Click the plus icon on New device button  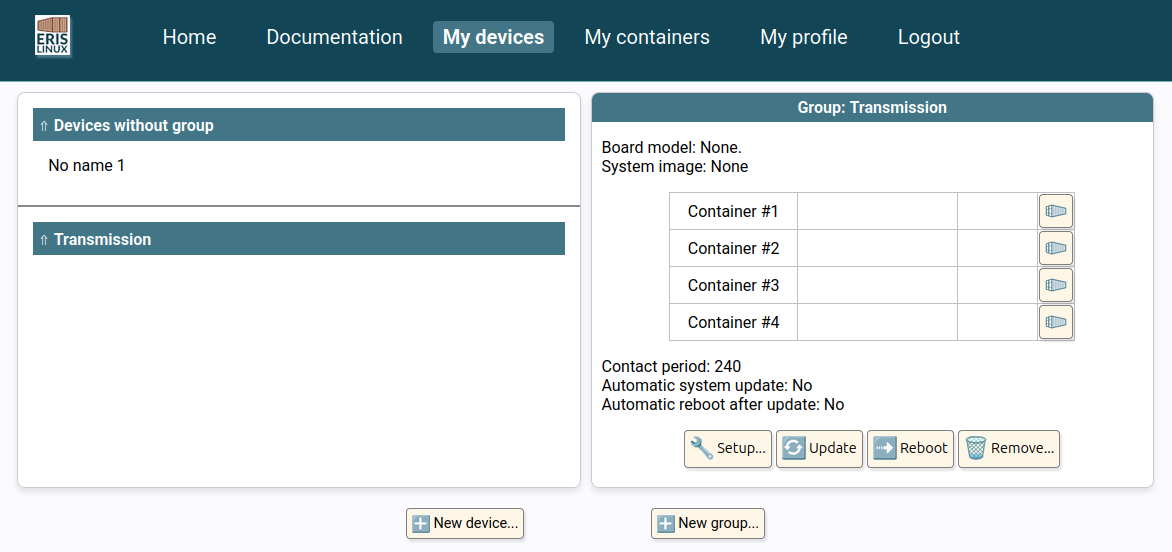421,524
